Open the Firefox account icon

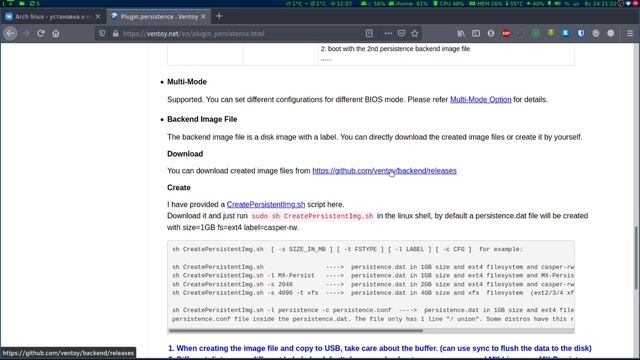[491, 33]
